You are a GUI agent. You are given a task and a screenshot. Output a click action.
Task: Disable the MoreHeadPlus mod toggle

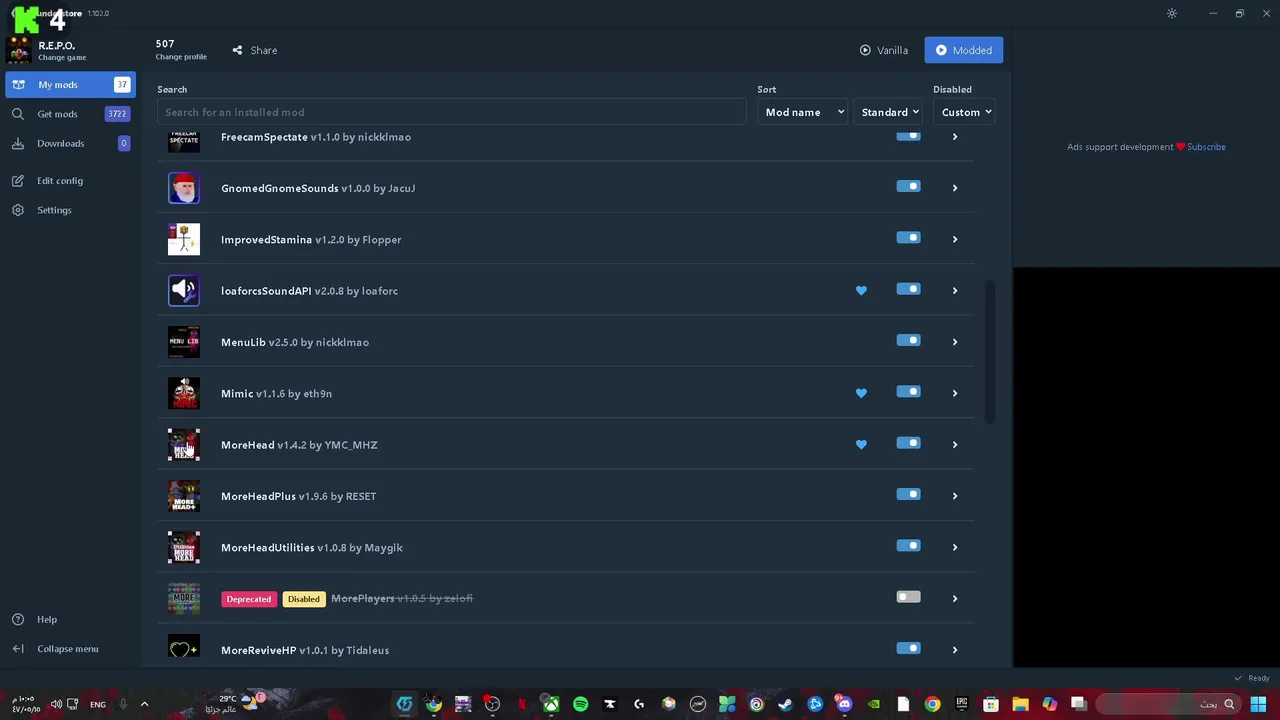coord(908,494)
